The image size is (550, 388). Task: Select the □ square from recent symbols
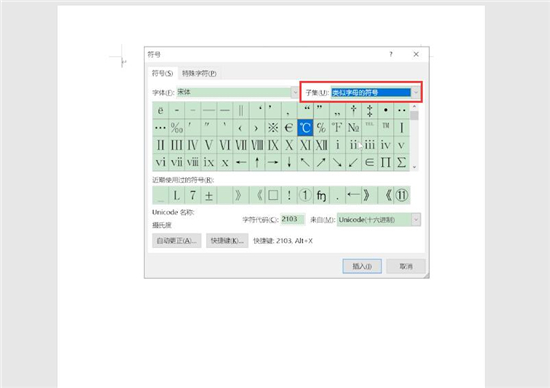pos(273,195)
